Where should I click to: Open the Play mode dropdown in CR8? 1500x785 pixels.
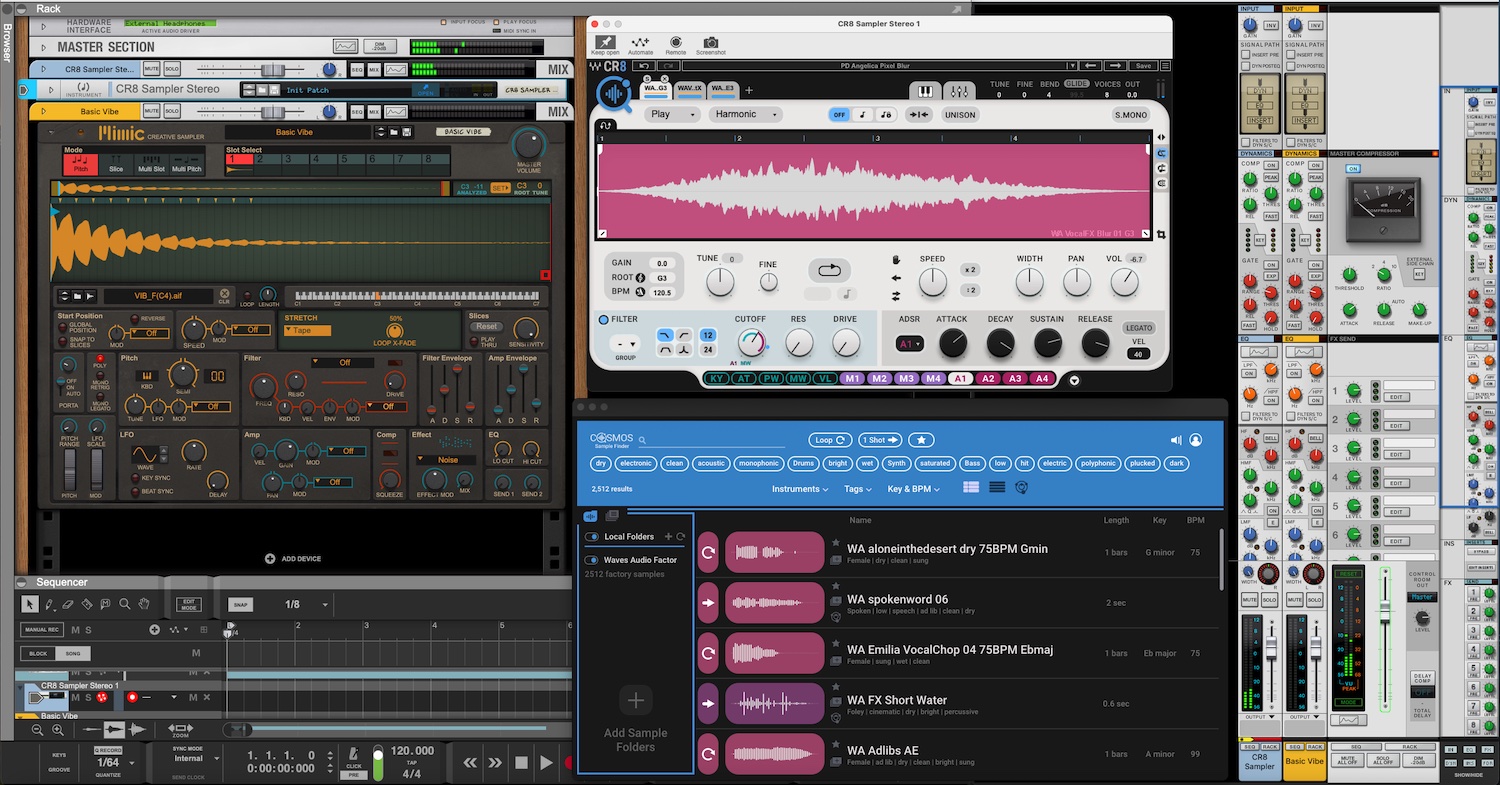pos(672,114)
